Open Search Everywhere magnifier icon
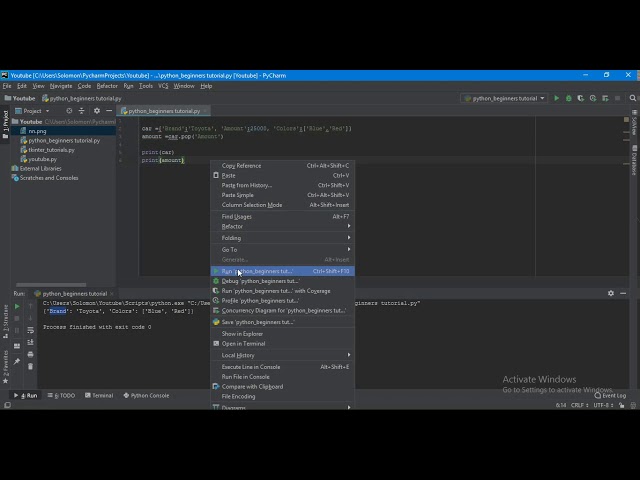 click(633, 98)
